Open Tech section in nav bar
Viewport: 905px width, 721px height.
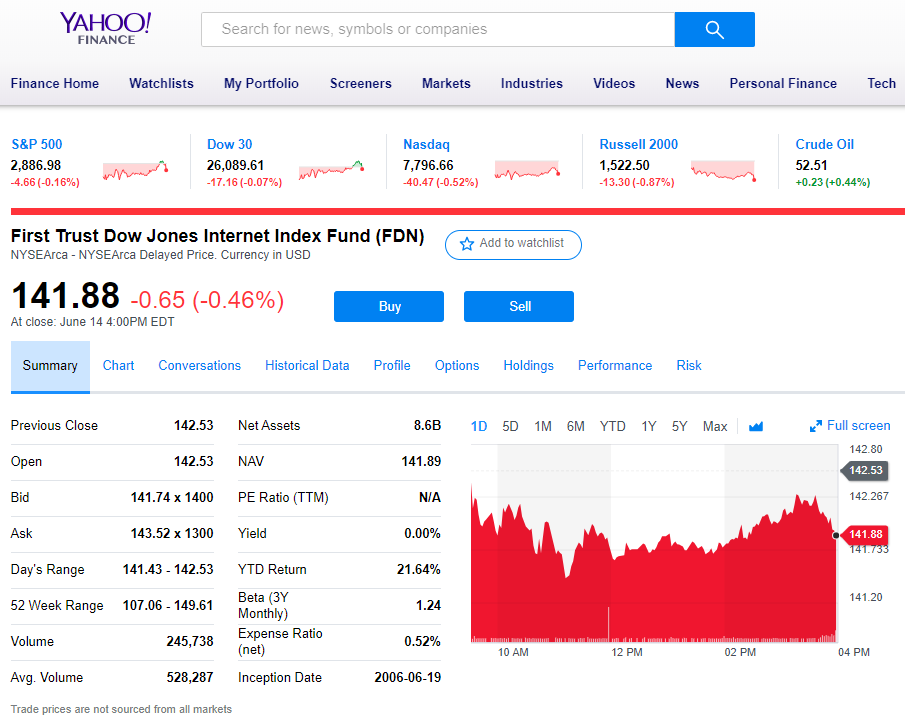(881, 84)
